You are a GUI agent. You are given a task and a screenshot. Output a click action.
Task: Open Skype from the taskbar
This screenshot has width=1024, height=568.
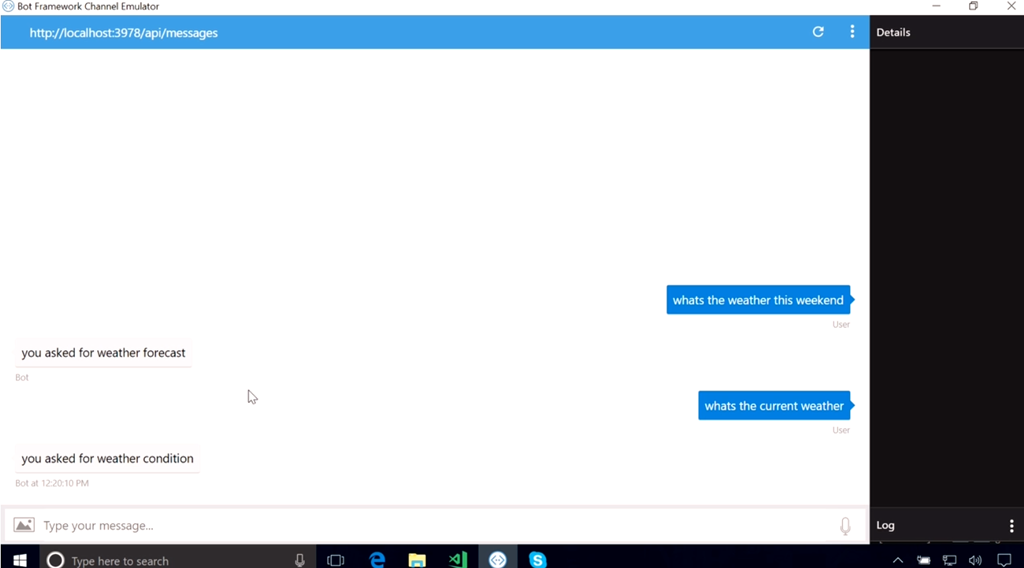point(537,560)
